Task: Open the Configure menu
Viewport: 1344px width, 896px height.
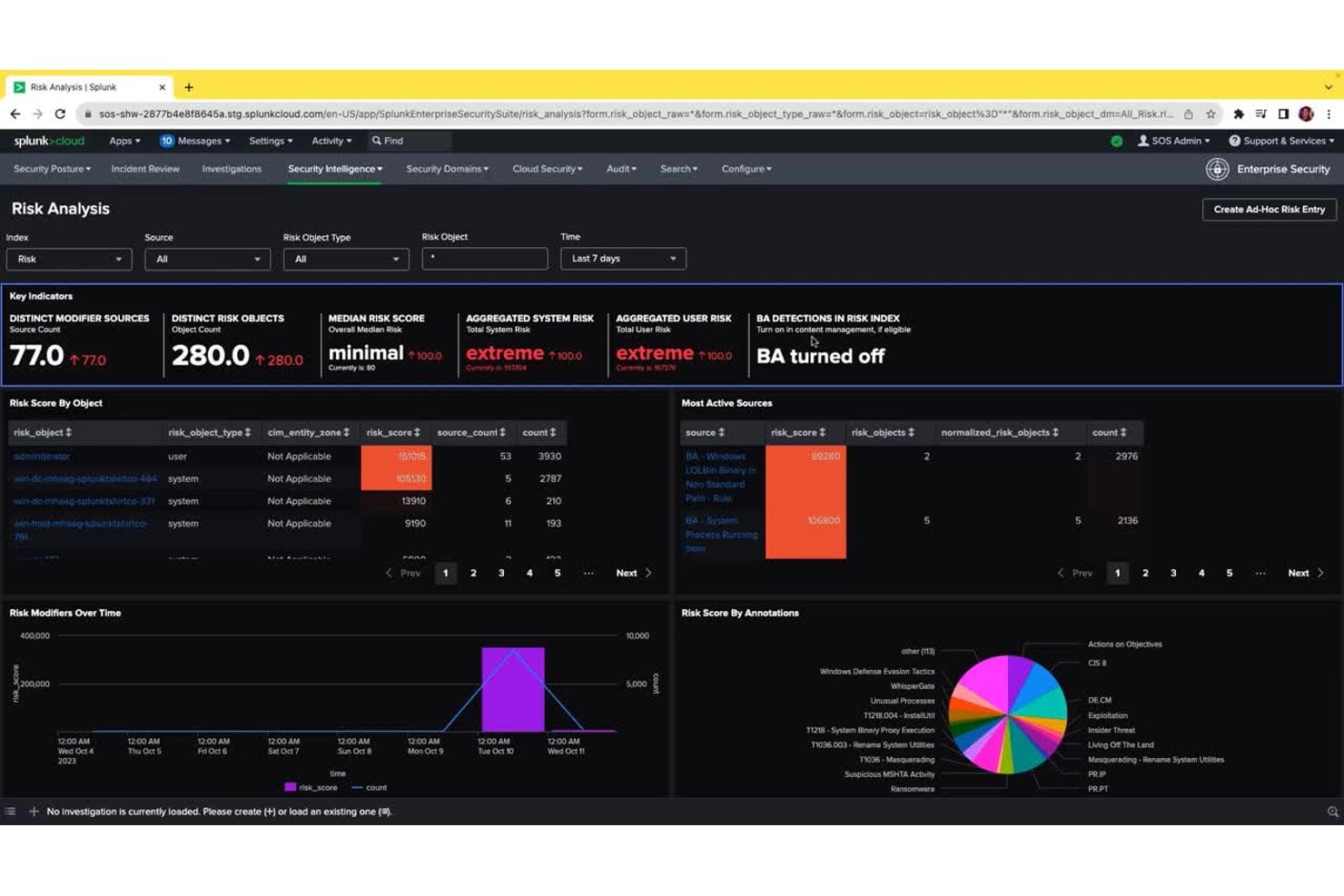Action: (746, 169)
